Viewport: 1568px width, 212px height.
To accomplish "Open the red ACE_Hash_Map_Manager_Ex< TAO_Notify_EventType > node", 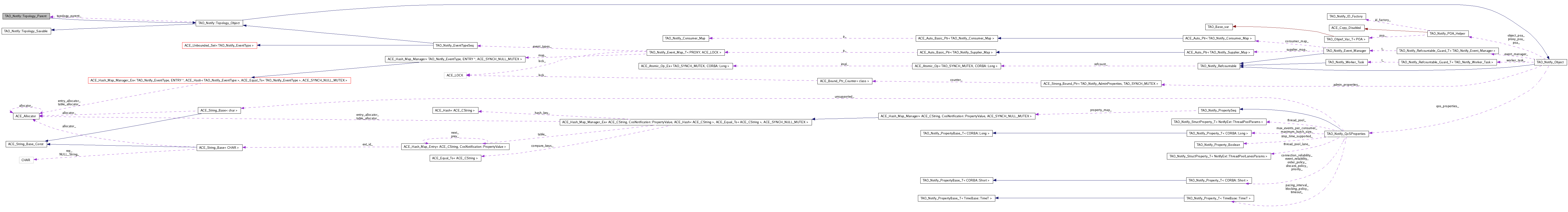I will coord(220,80).
